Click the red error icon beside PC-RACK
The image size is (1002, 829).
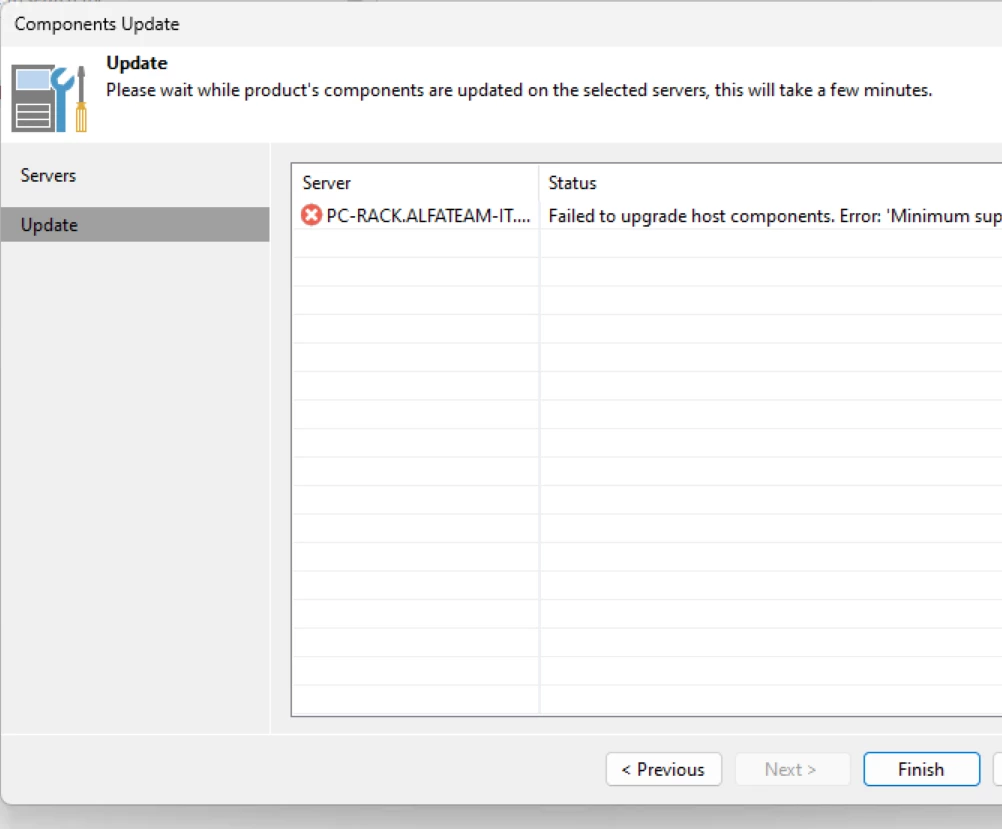pyautogui.click(x=312, y=215)
